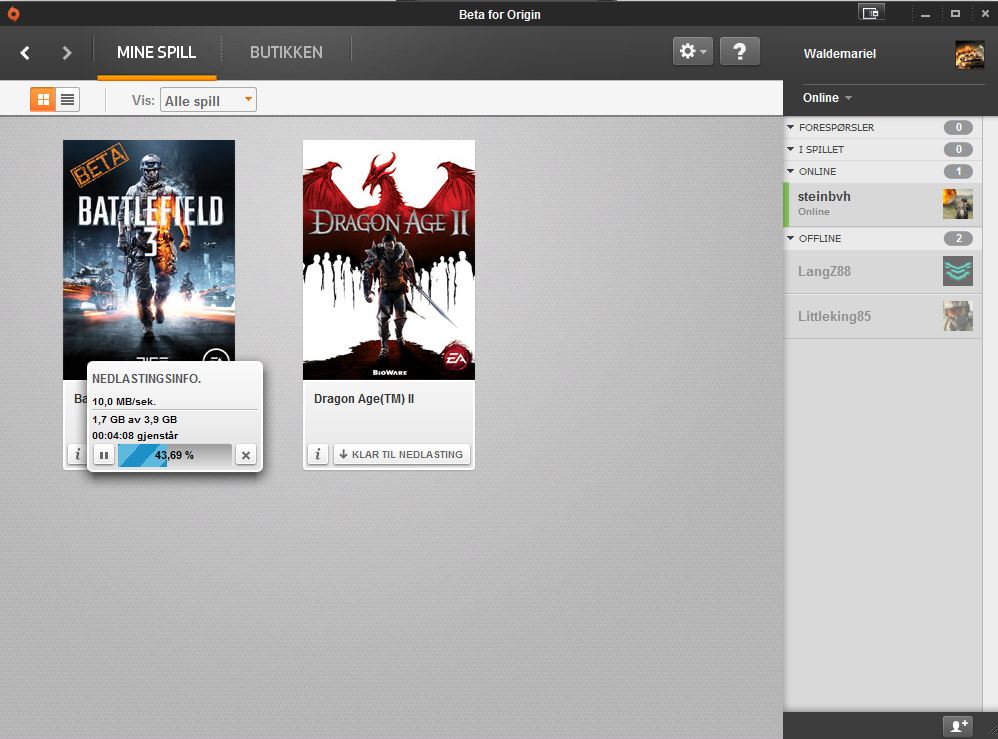Select the Battlefield 3 Beta cover art
The height and width of the screenshot is (739, 998).
(149, 251)
